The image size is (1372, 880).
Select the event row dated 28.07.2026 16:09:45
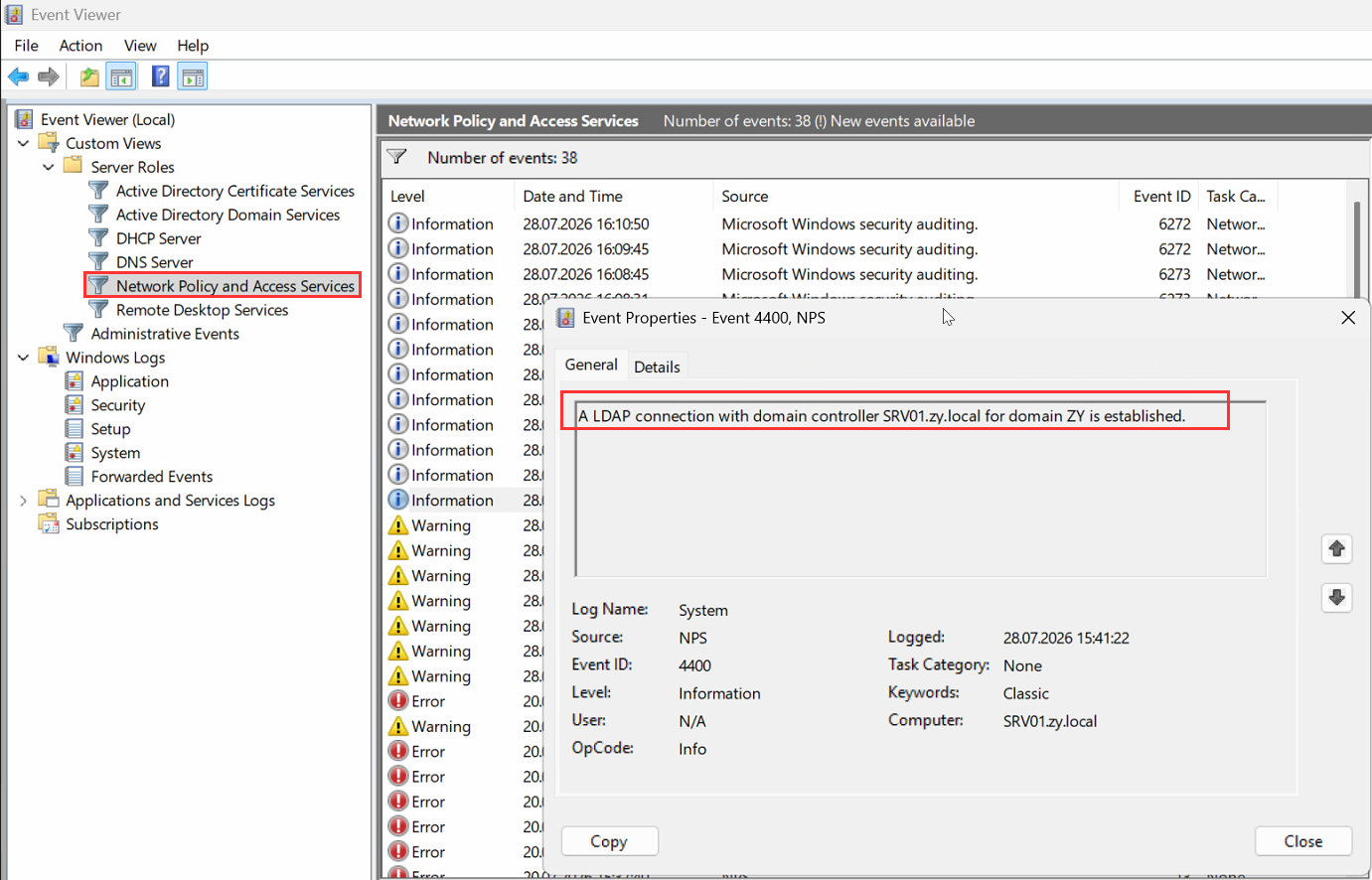click(865, 249)
